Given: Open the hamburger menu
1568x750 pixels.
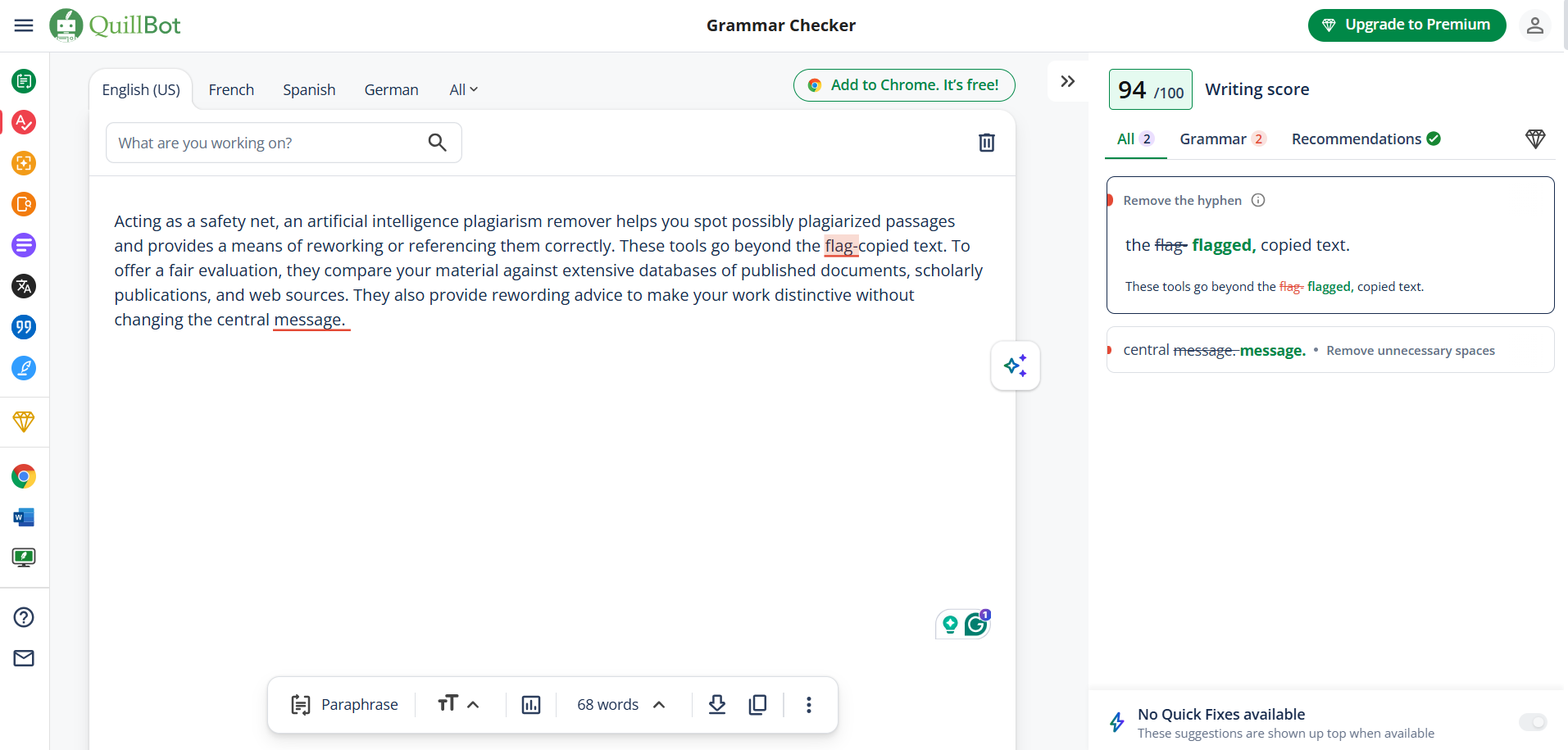Looking at the screenshot, I should (x=24, y=25).
